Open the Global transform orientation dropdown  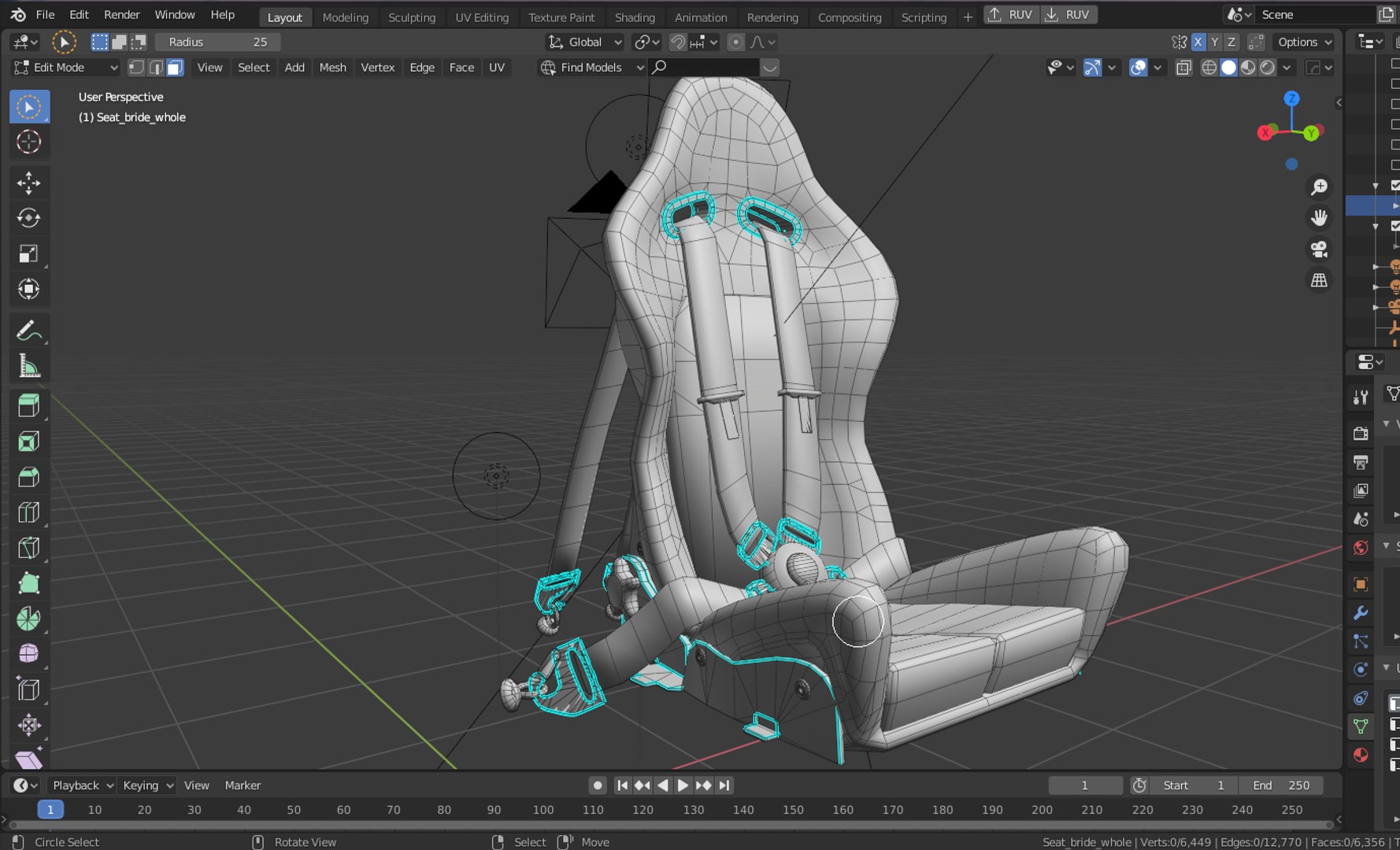click(x=585, y=42)
